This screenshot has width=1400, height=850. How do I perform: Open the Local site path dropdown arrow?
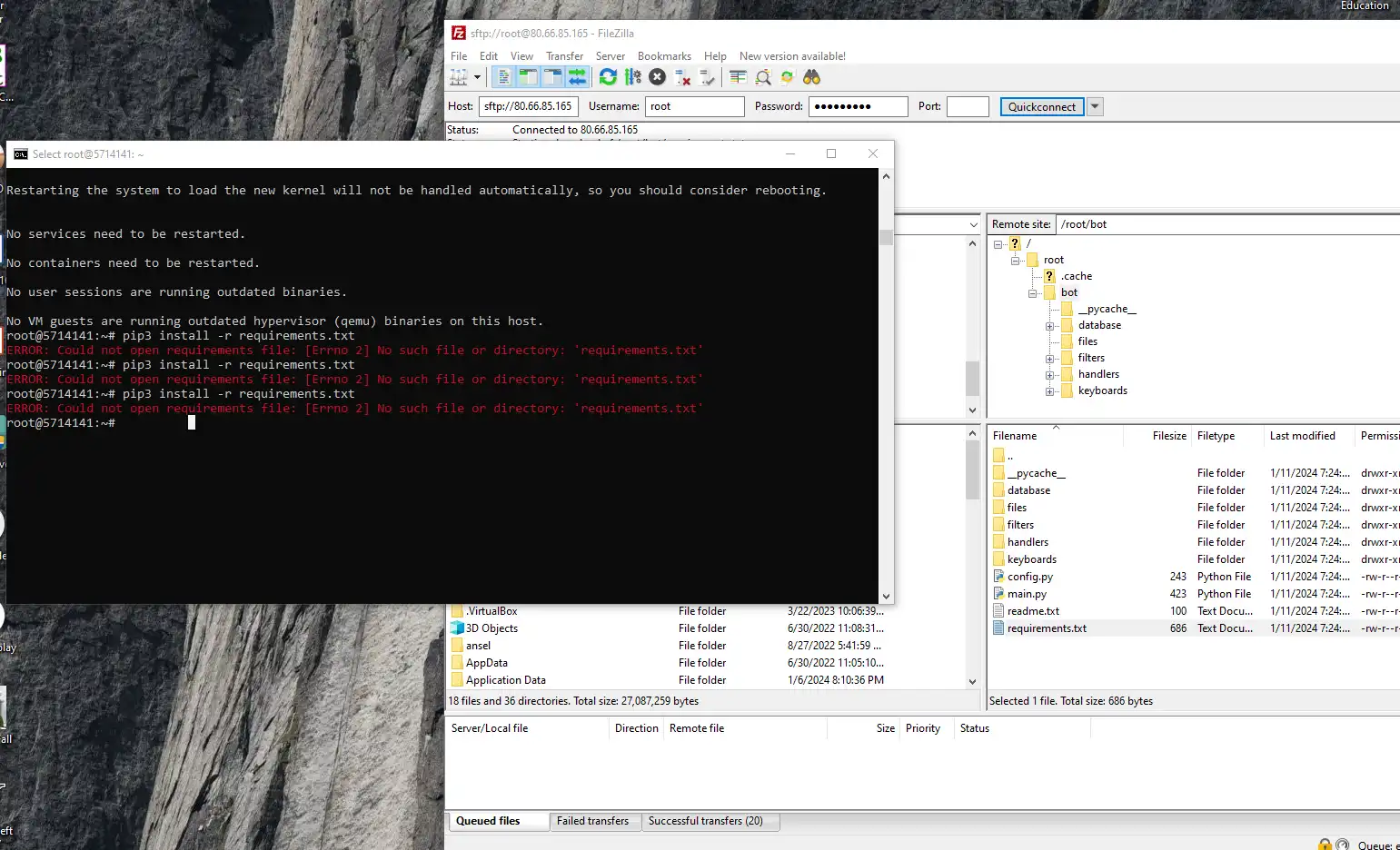click(973, 224)
